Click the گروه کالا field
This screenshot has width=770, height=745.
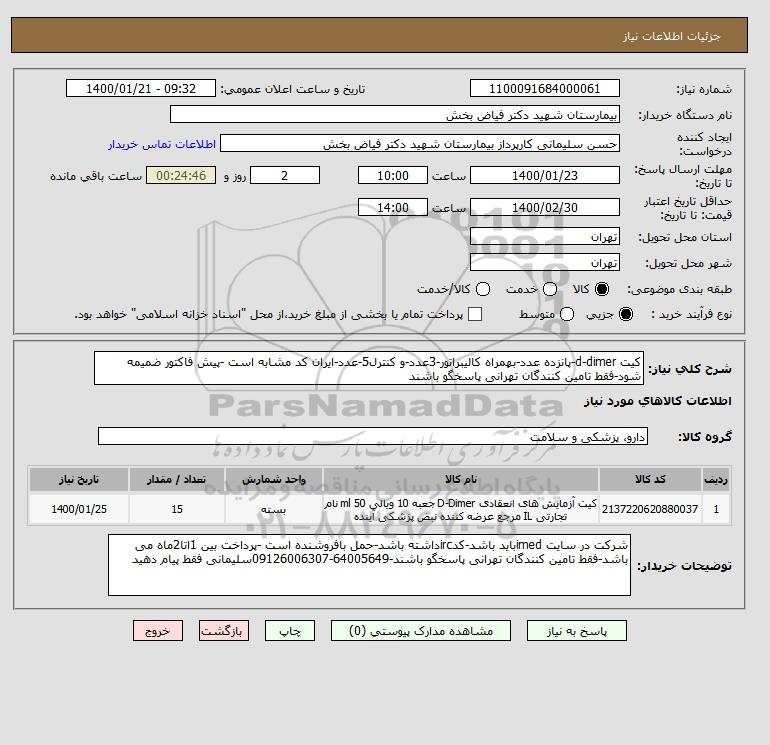click(373, 436)
